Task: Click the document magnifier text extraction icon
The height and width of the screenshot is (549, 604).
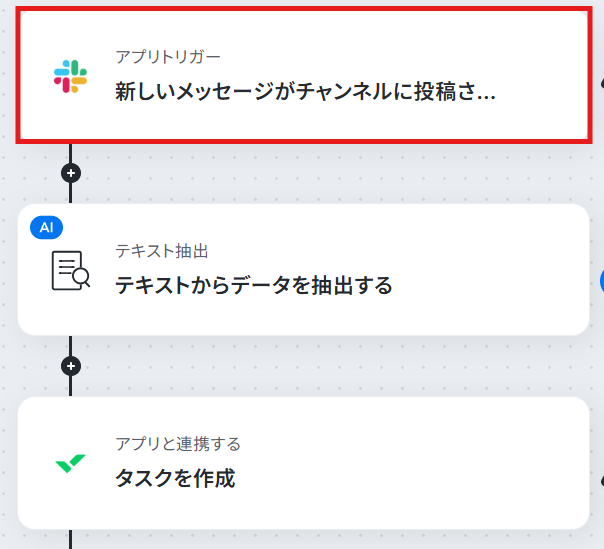Action: [71, 270]
